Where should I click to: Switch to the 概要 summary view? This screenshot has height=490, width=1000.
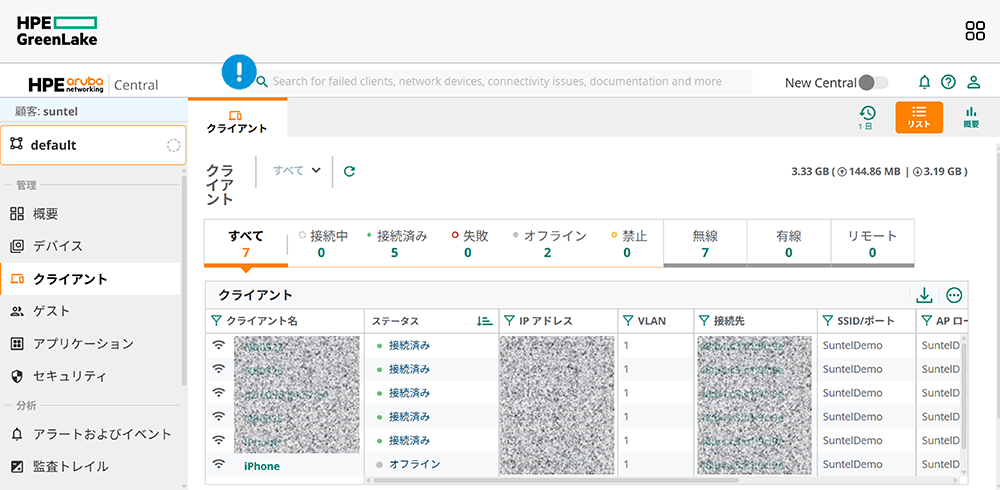pos(971,117)
